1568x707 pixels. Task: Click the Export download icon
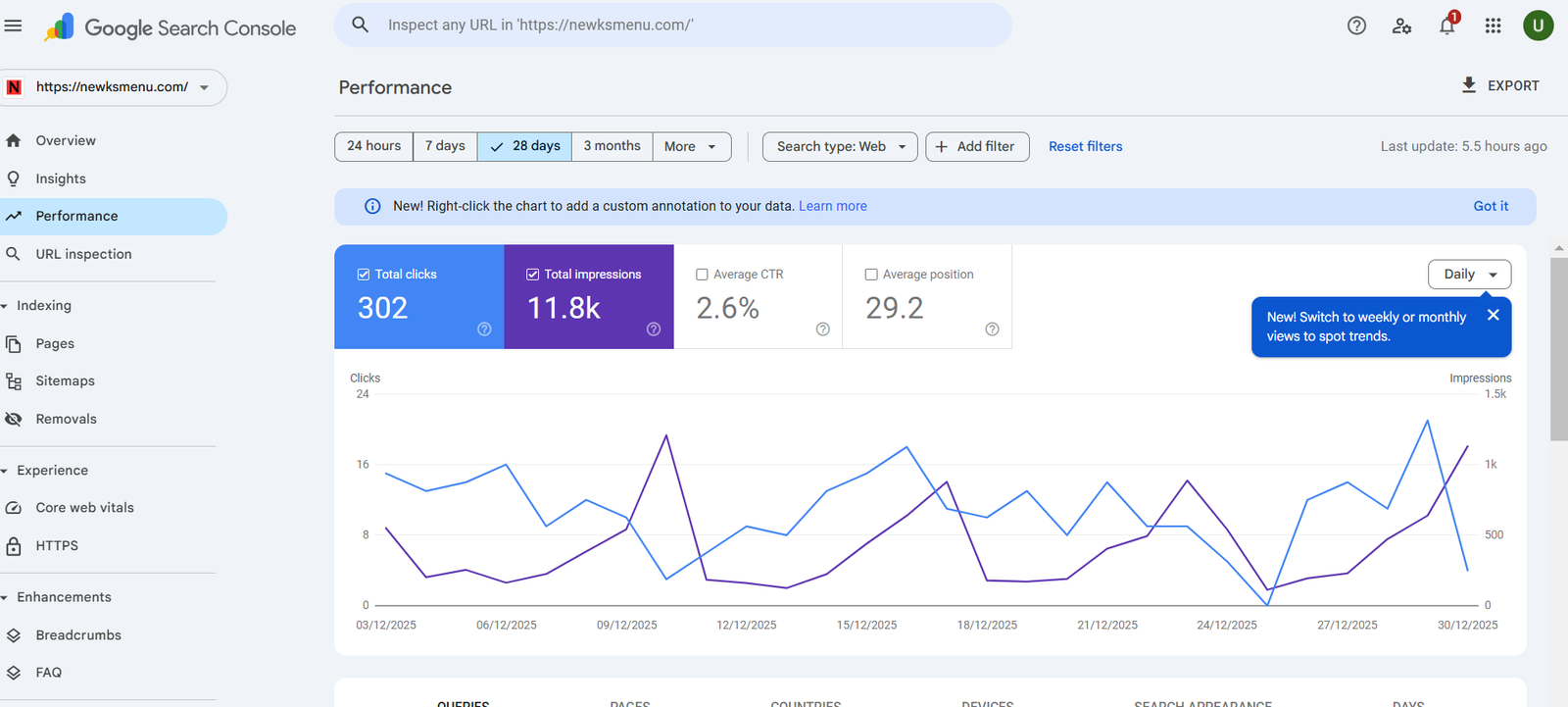[x=1469, y=85]
